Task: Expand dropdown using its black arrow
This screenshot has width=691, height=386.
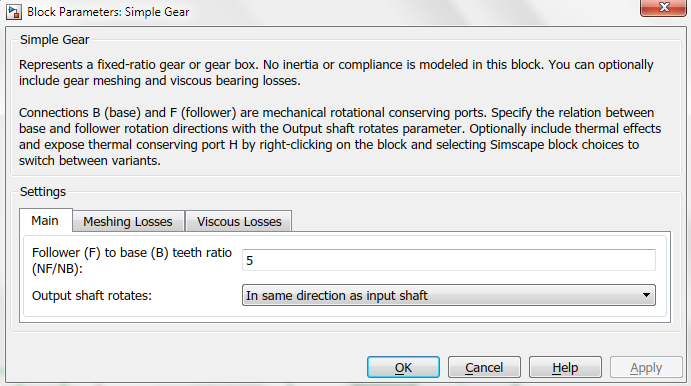Action: 646,295
